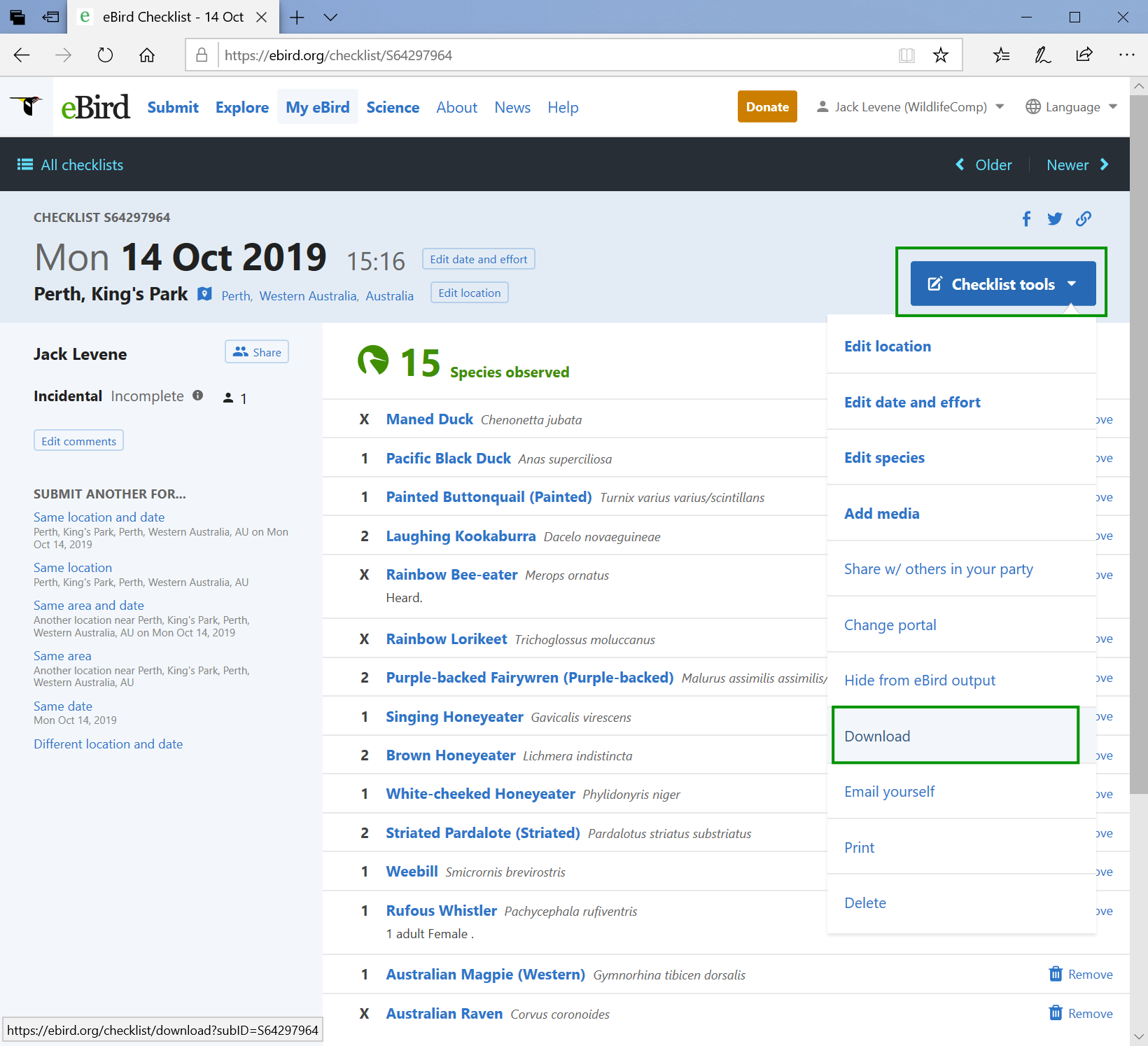Click the Add notes pen icon
Screen dimensions: 1148x1046
pyautogui.click(x=1042, y=55)
